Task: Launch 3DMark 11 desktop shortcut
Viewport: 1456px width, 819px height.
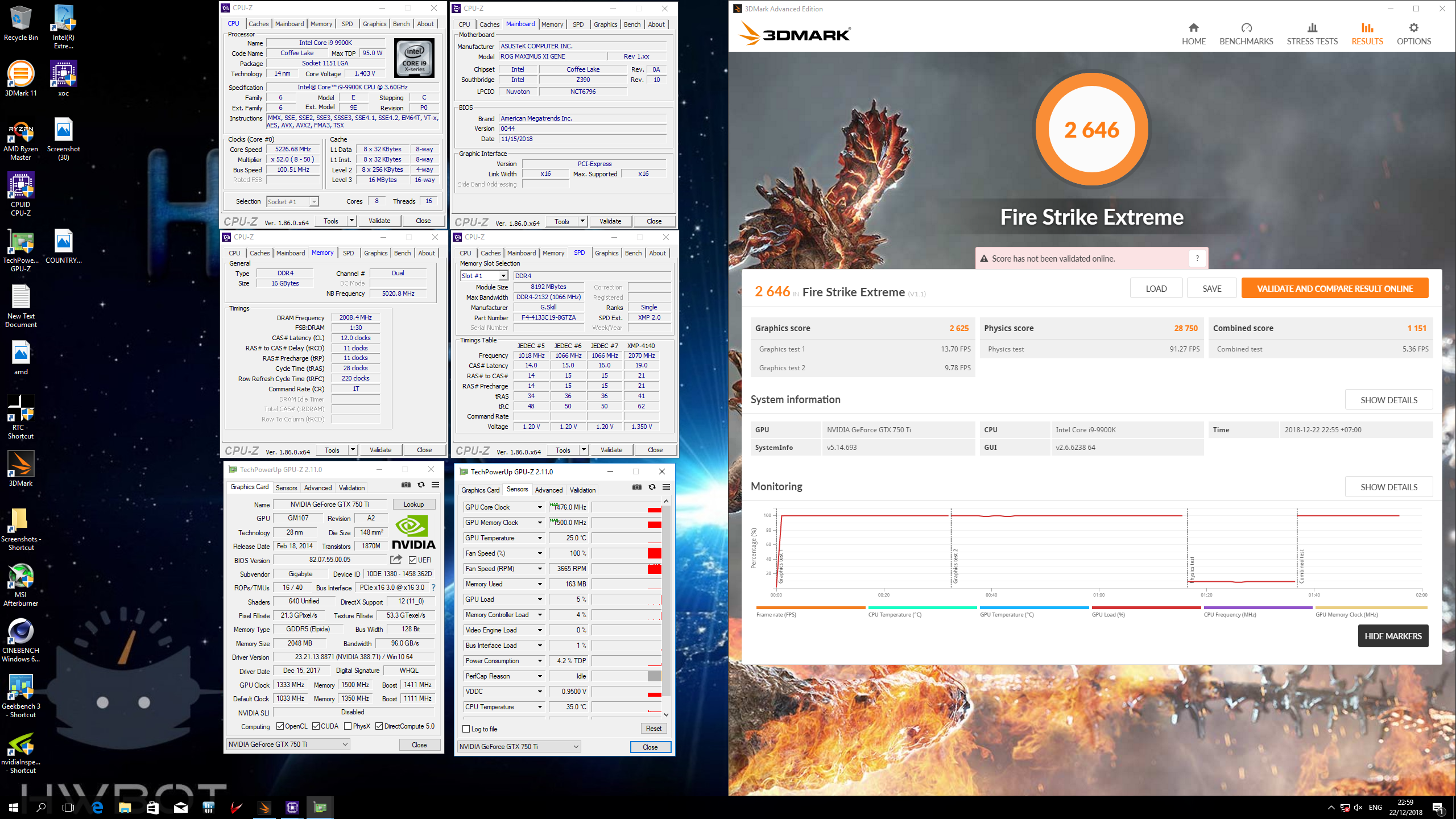Action: 21,78
